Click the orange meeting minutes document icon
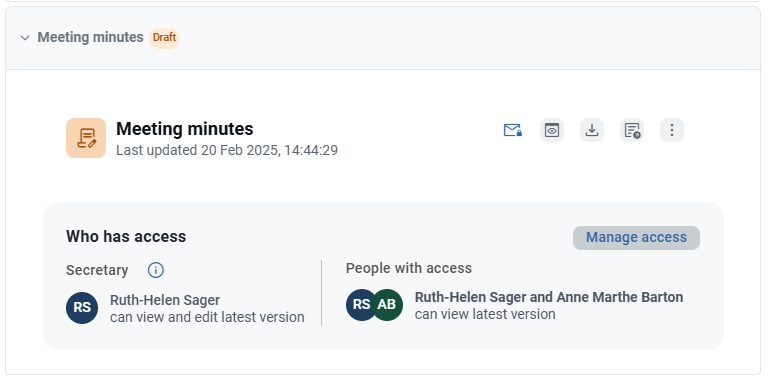Viewport: 768px width, 382px height. coord(86,138)
